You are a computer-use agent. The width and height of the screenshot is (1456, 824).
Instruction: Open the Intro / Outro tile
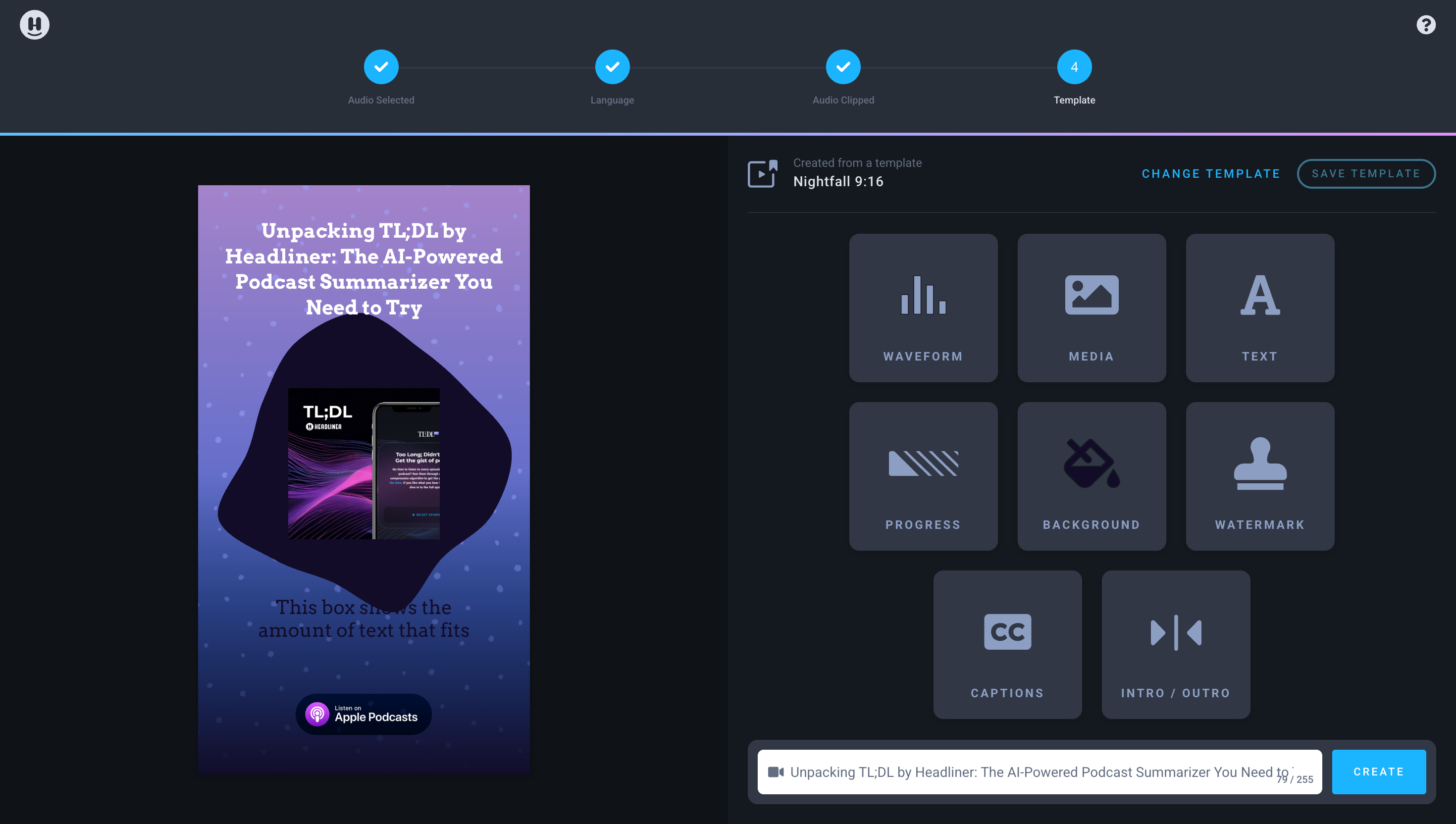click(1176, 645)
